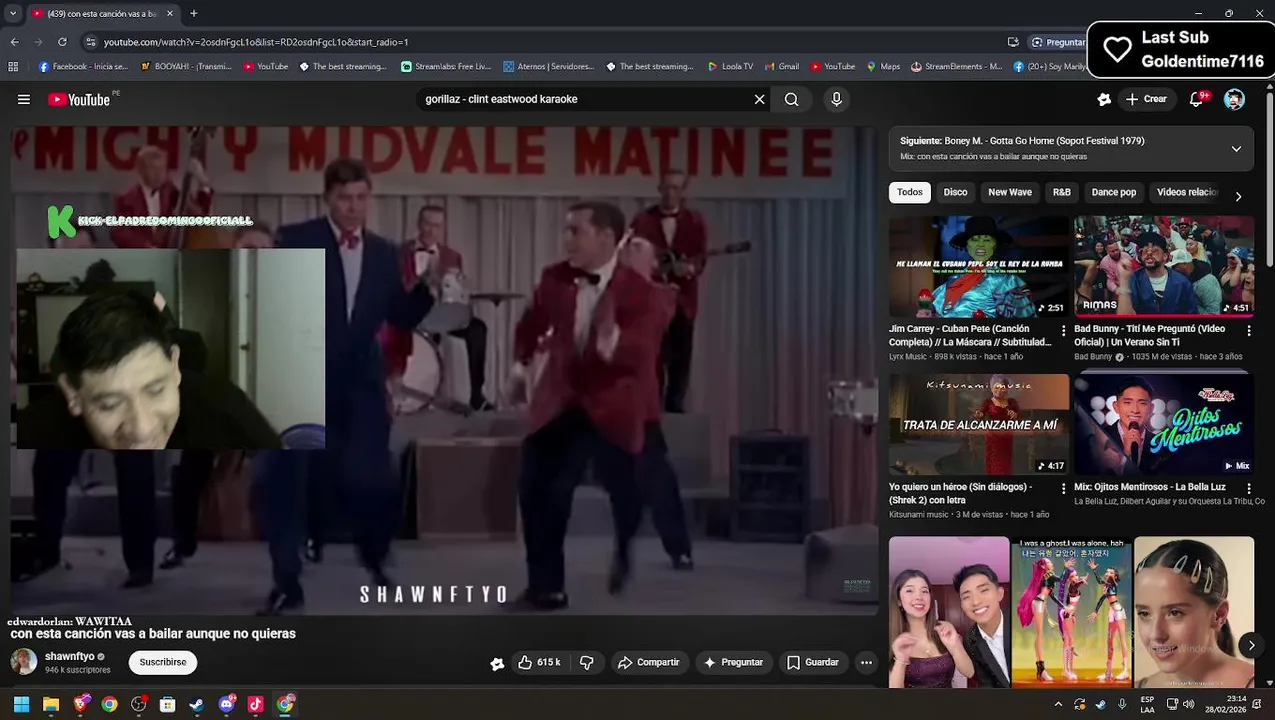Open site information icon in address bar
The image size is (1275, 720).
(91, 42)
